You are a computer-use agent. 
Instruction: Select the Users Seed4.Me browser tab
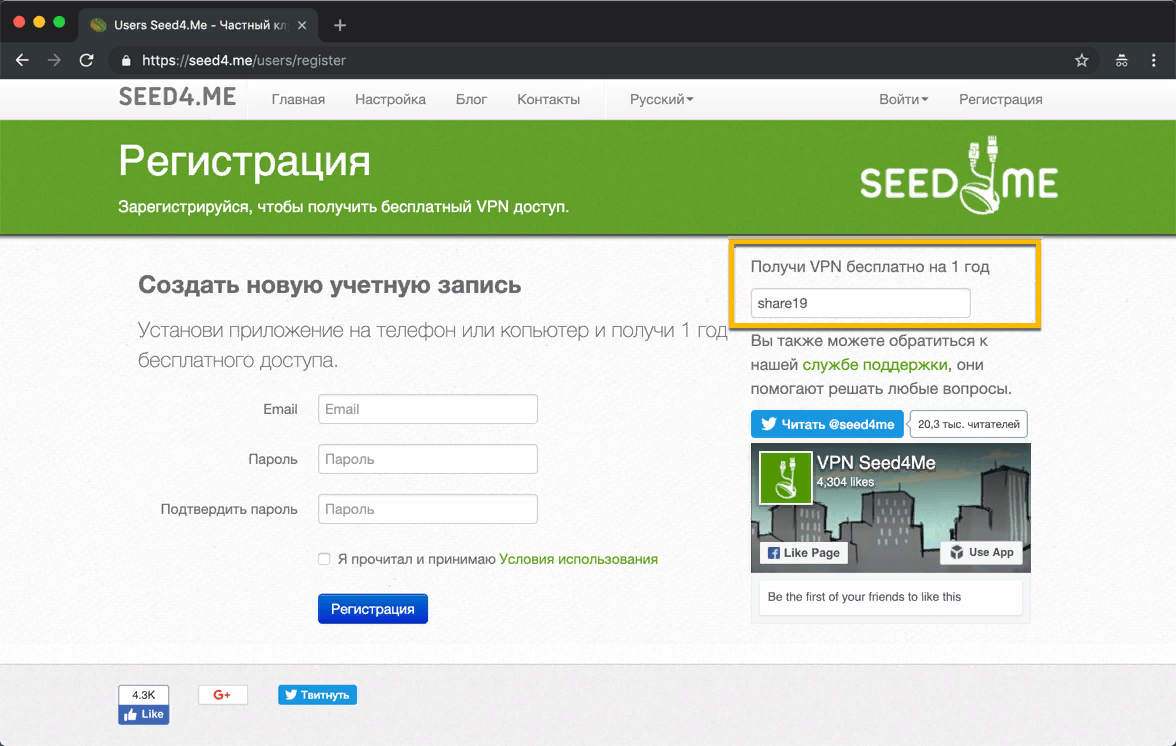198,25
